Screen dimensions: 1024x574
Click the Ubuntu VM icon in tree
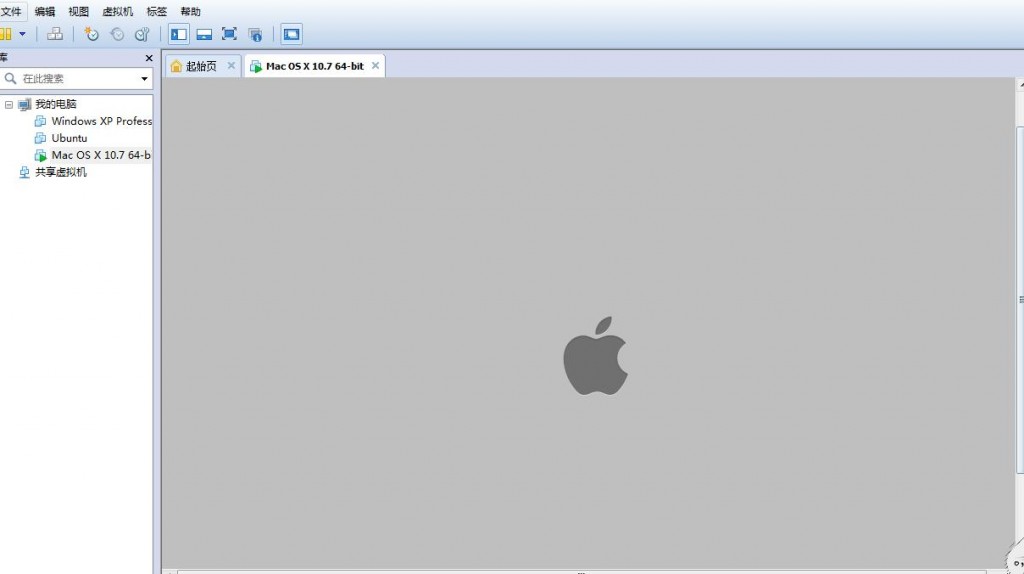40,138
